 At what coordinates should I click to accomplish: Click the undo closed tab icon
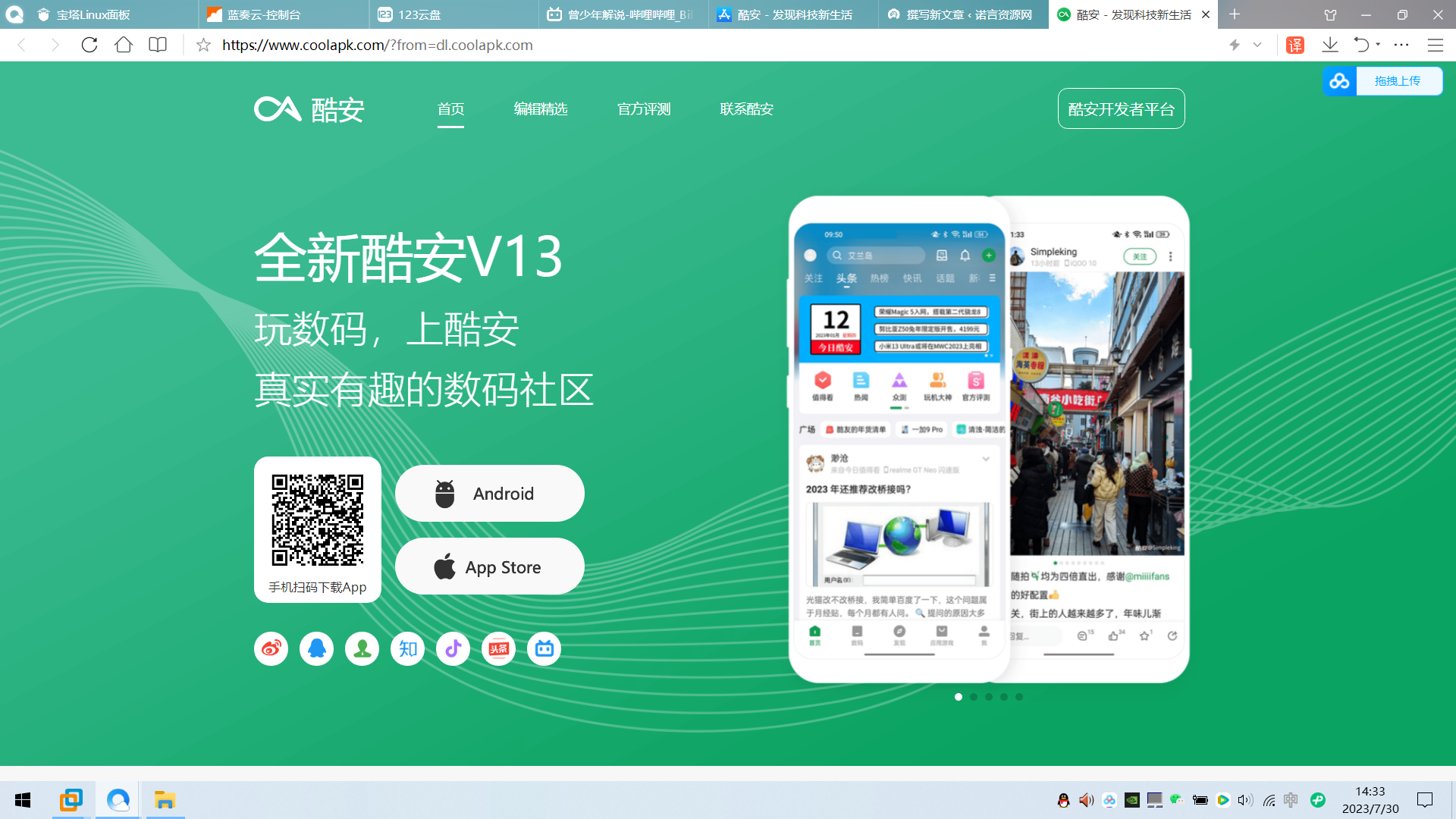[1362, 45]
